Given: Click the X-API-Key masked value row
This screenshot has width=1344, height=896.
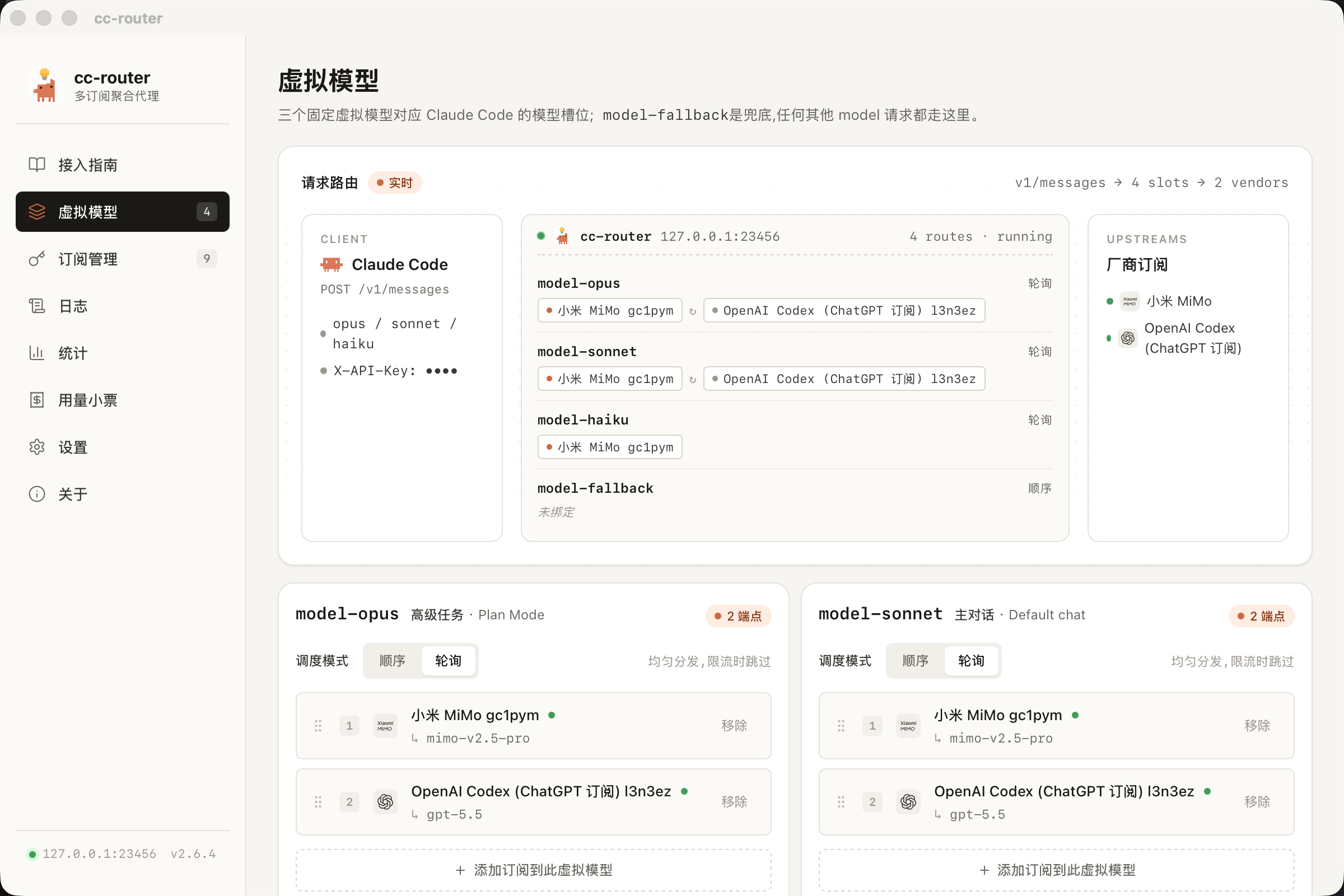Looking at the screenshot, I should point(389,371).
